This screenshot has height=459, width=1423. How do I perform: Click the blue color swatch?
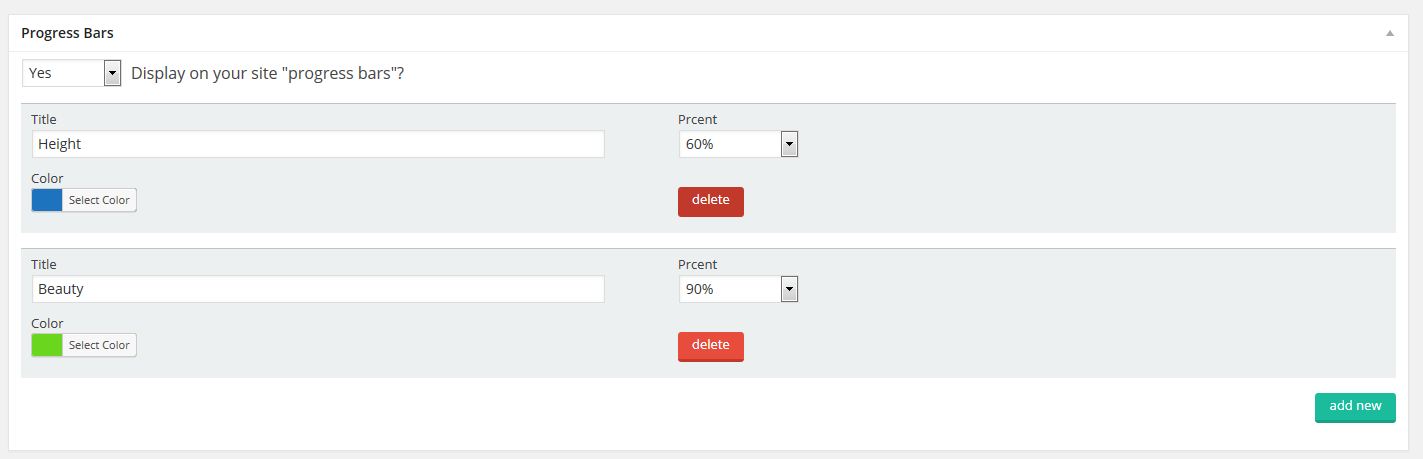47,200
